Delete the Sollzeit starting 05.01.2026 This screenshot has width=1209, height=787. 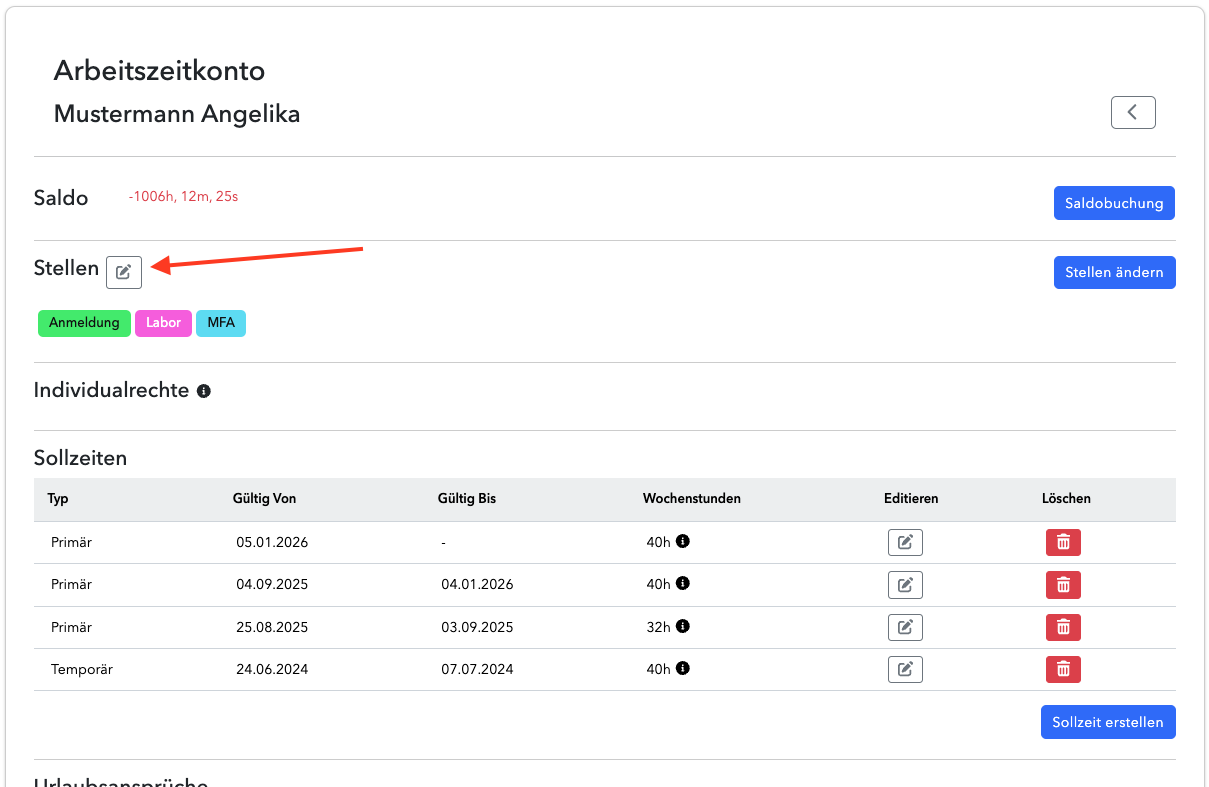(1063, 542)
